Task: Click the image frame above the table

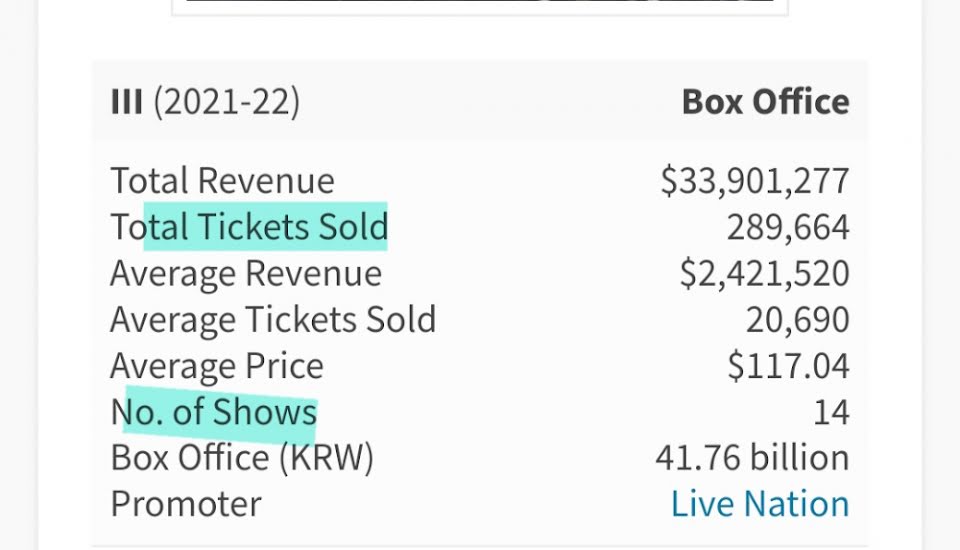Action: click(480, 7)
